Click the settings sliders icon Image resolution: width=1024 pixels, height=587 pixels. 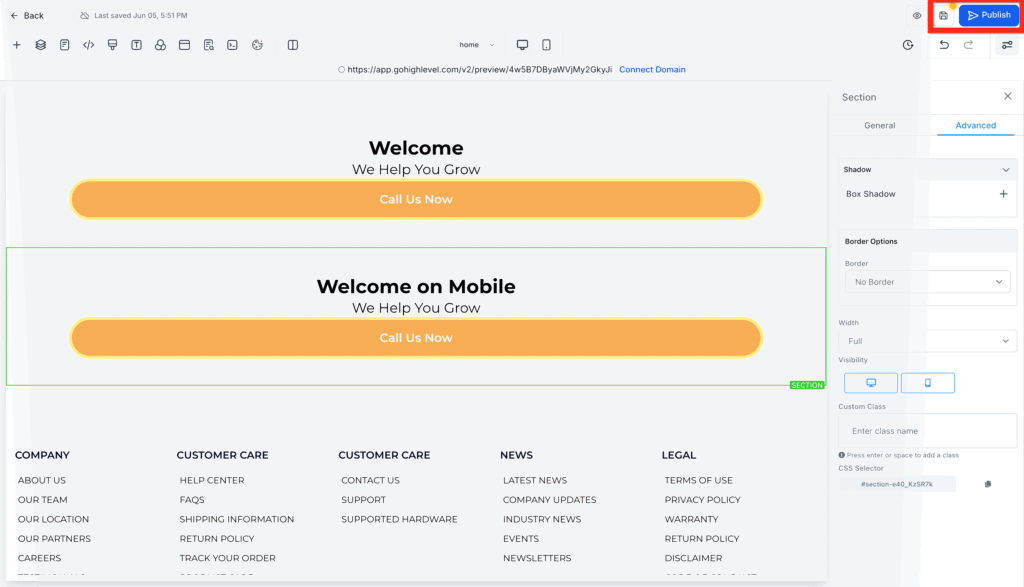pos(1007,45)
